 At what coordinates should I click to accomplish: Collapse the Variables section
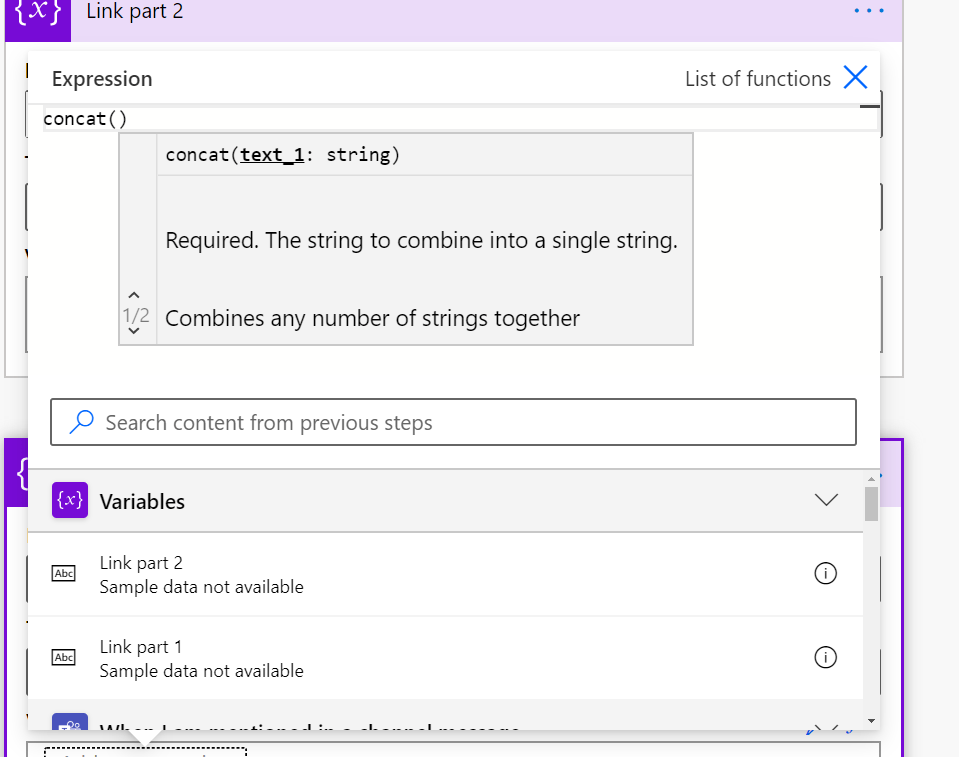coord(827,500)
